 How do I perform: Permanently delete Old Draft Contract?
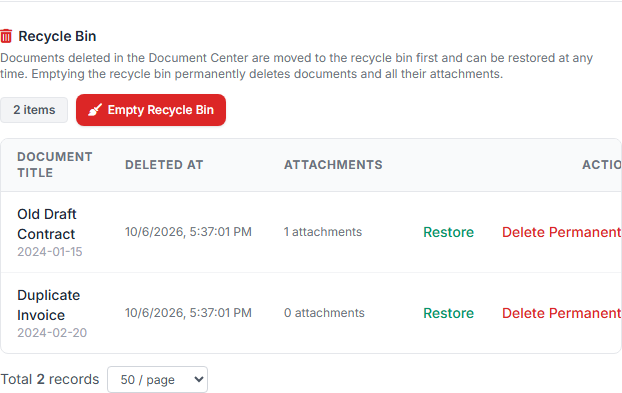562,232
